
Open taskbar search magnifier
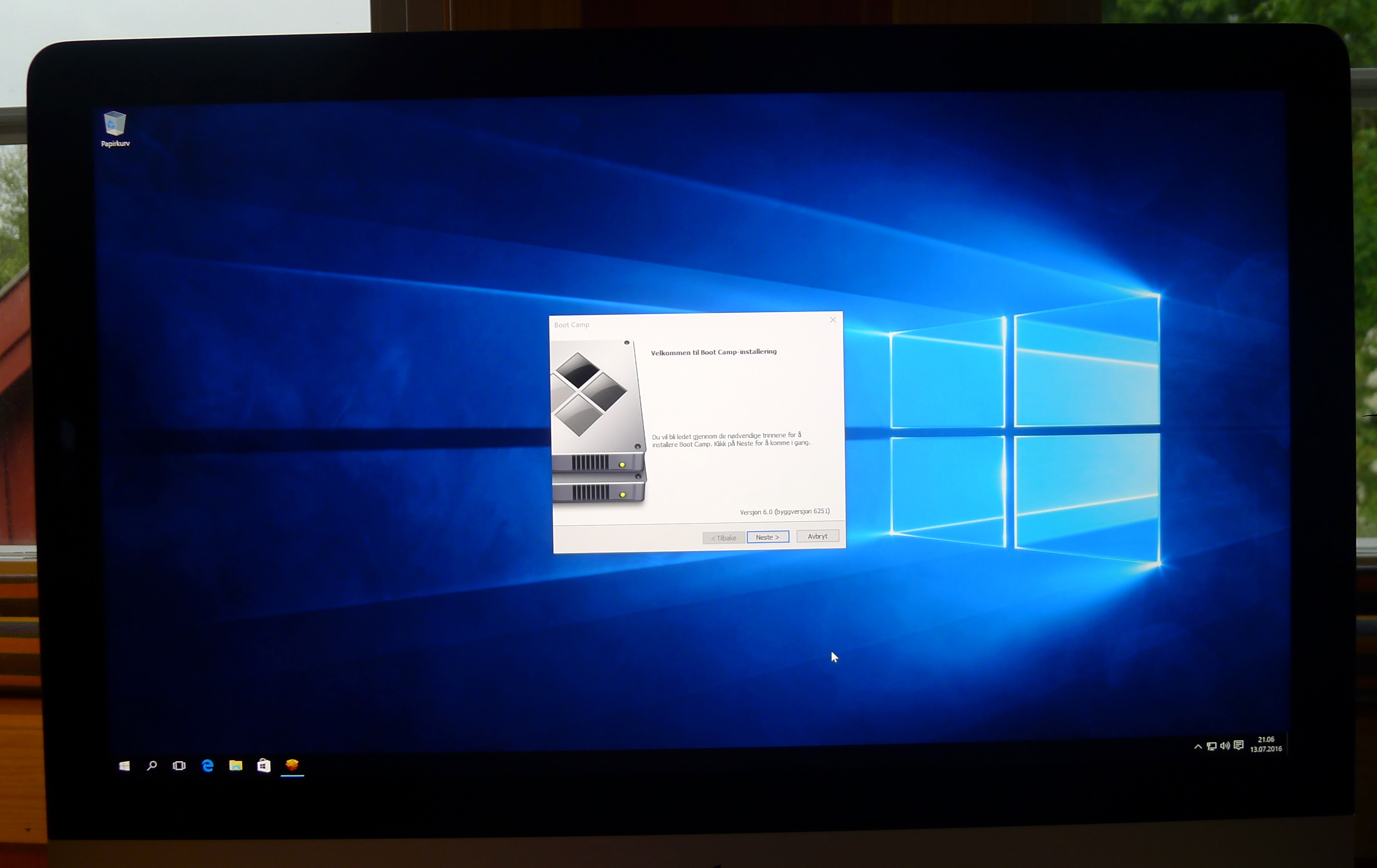coord(151,766)
